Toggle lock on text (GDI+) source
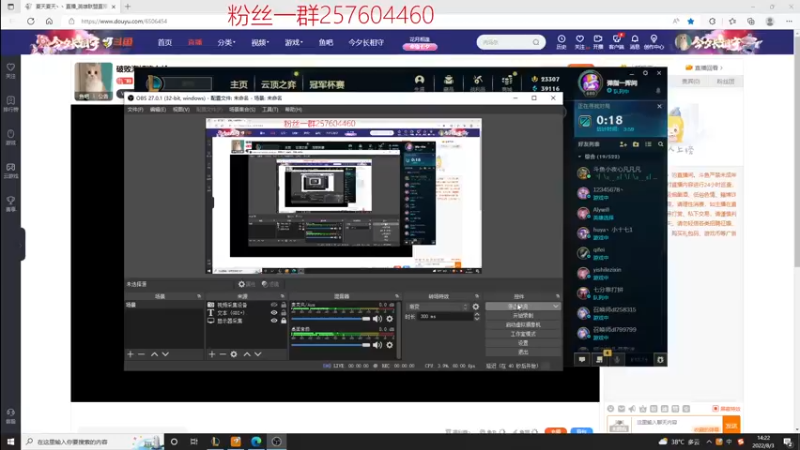 [284, 313]
